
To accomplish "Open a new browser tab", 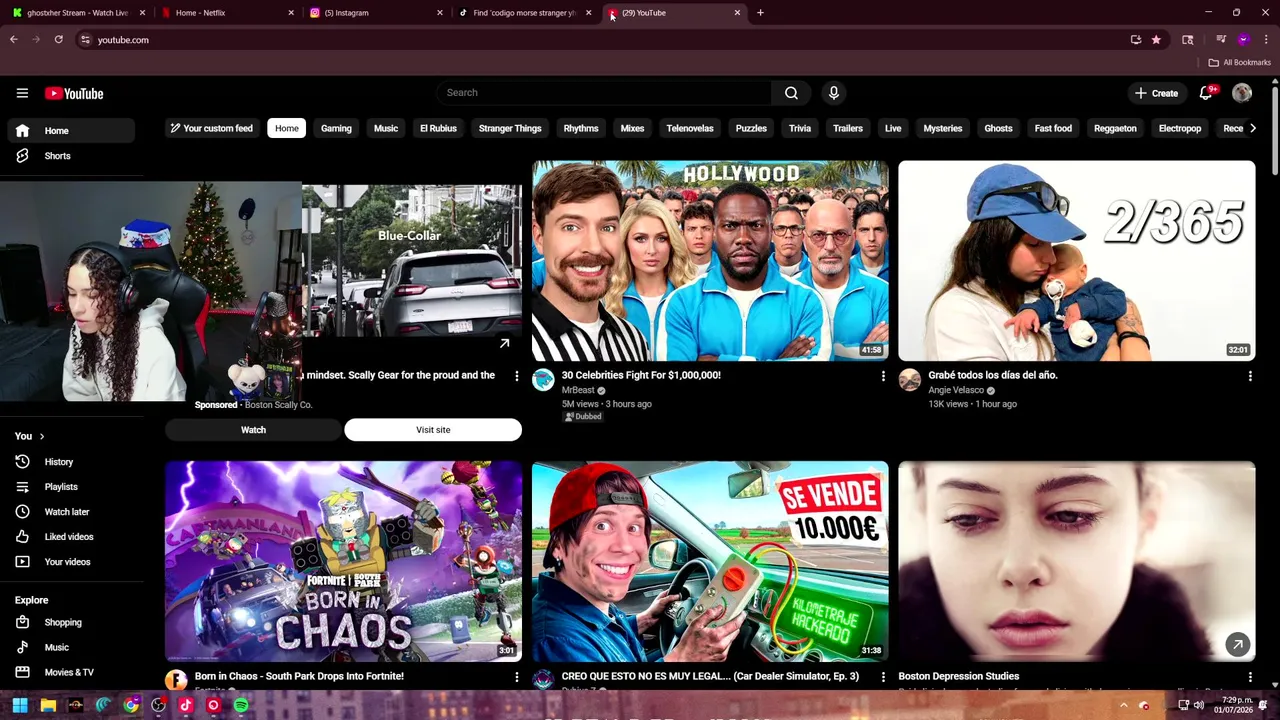I will [x=760, y=13].
